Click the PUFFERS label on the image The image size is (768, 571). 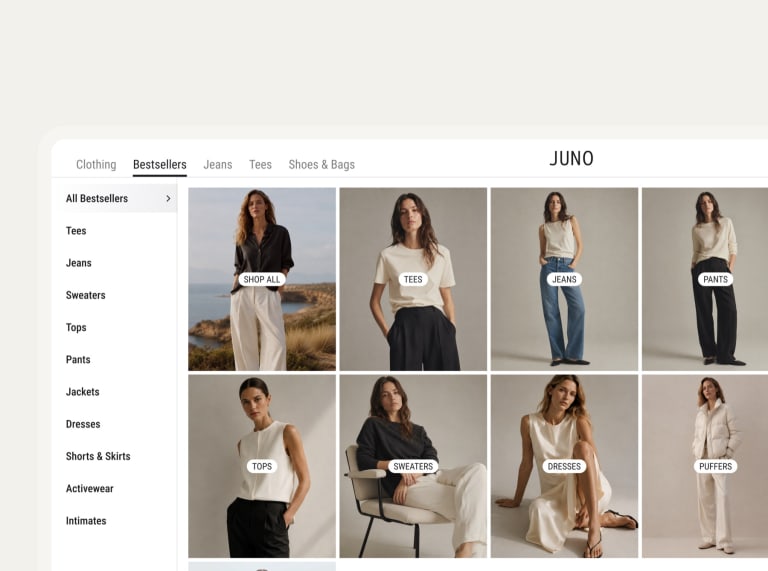pyautogui.click(x=715, y=466)
